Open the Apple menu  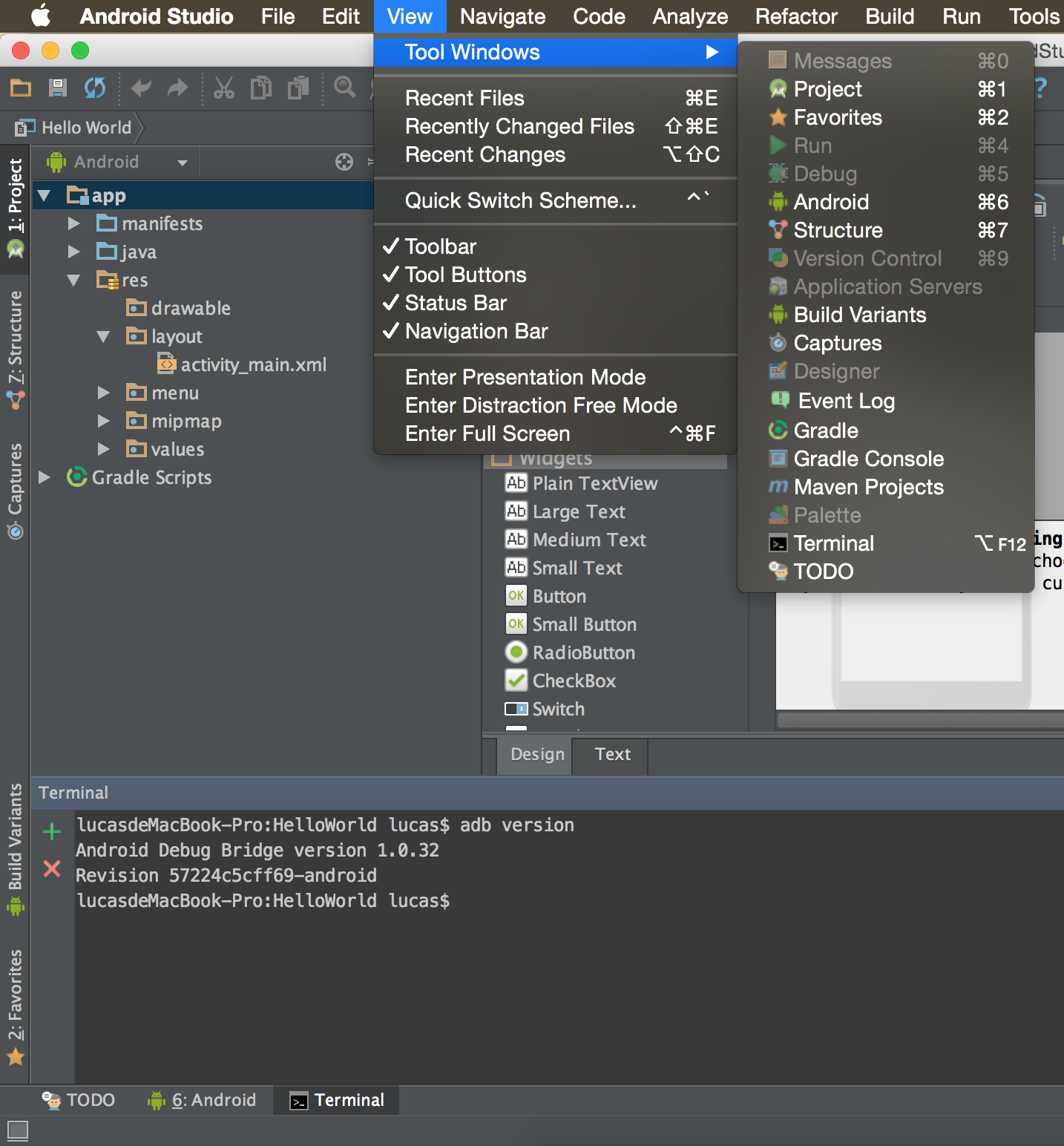[x=41, y=16]
